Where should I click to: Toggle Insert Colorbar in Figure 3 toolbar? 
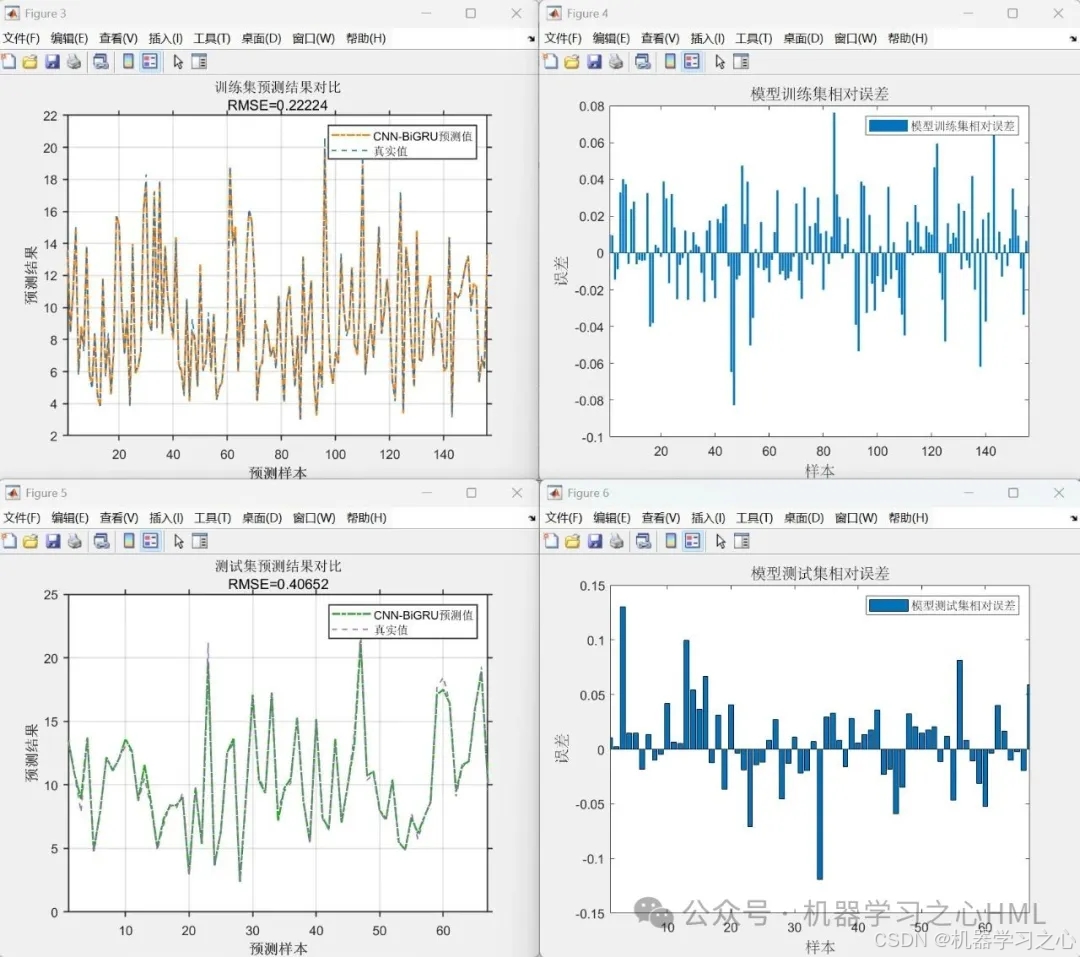[x=128, y=62]
